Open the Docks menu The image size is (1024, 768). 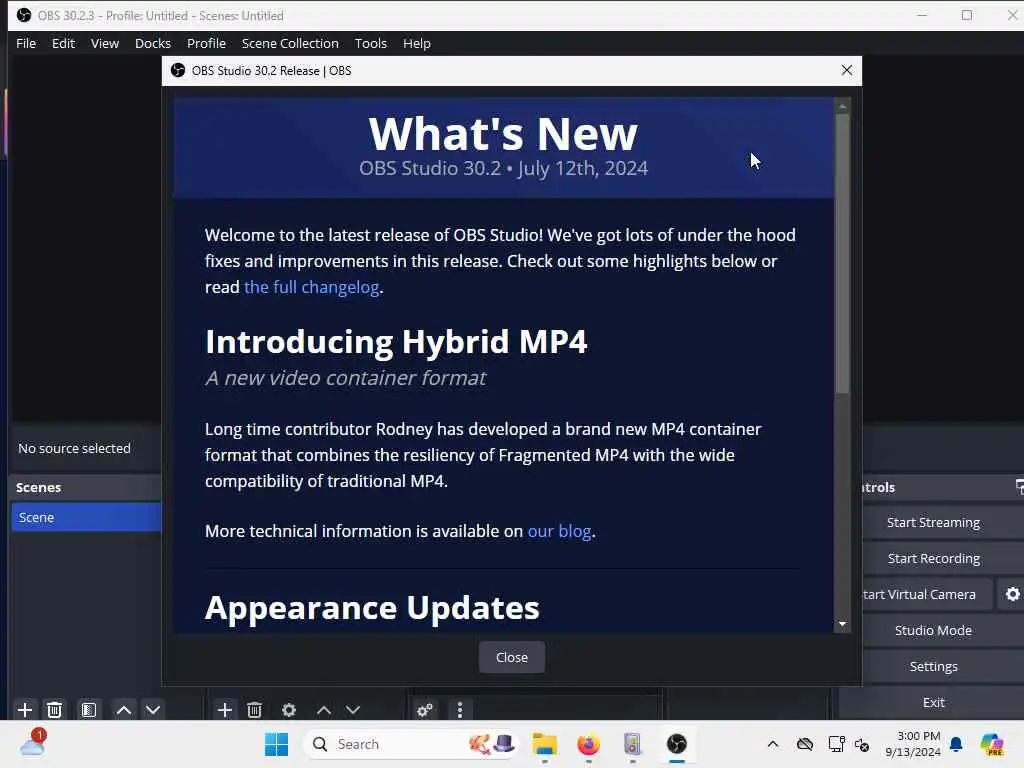click(153, 43)
